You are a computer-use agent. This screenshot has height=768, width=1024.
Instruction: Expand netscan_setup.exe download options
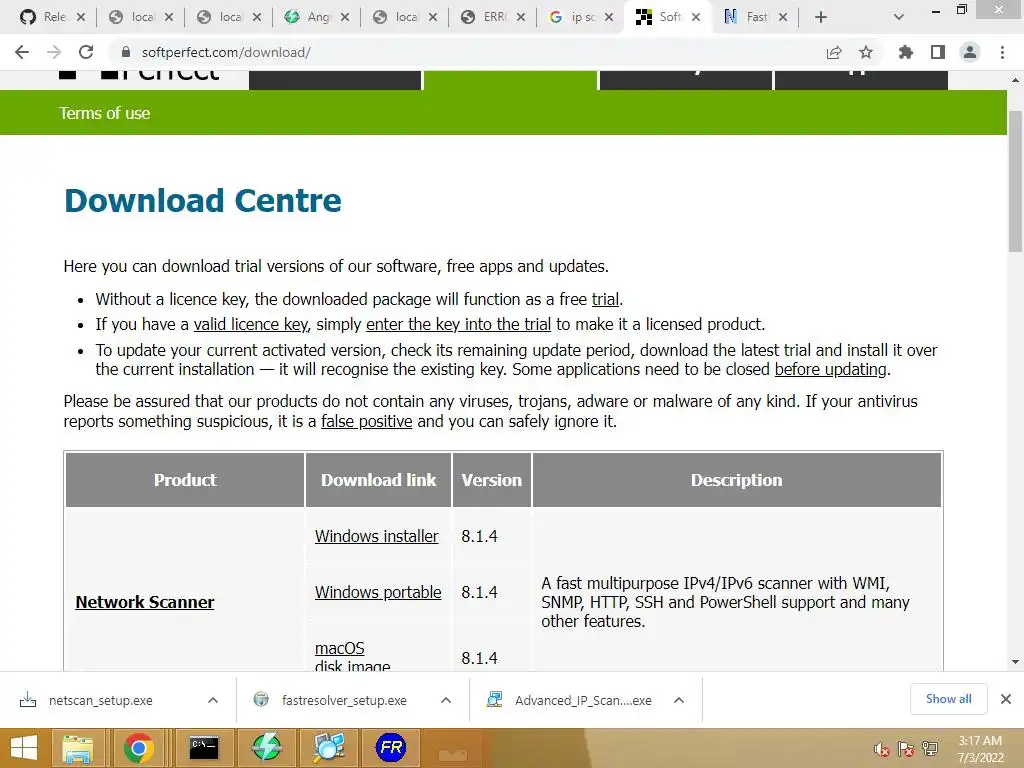point(213,700)
